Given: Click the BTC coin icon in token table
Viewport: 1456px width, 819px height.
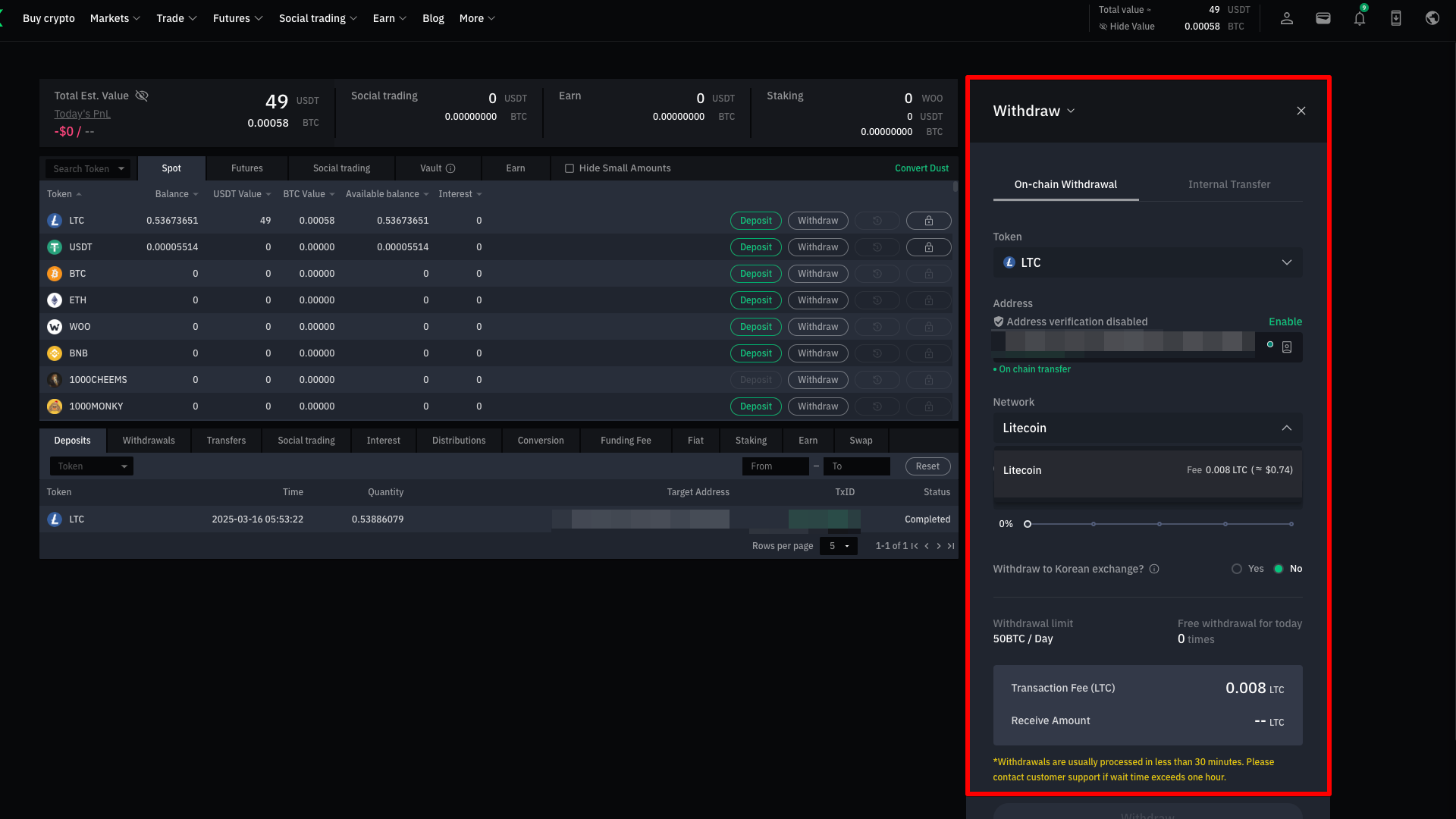Looking at the screenshot, I should click(55, 274).
